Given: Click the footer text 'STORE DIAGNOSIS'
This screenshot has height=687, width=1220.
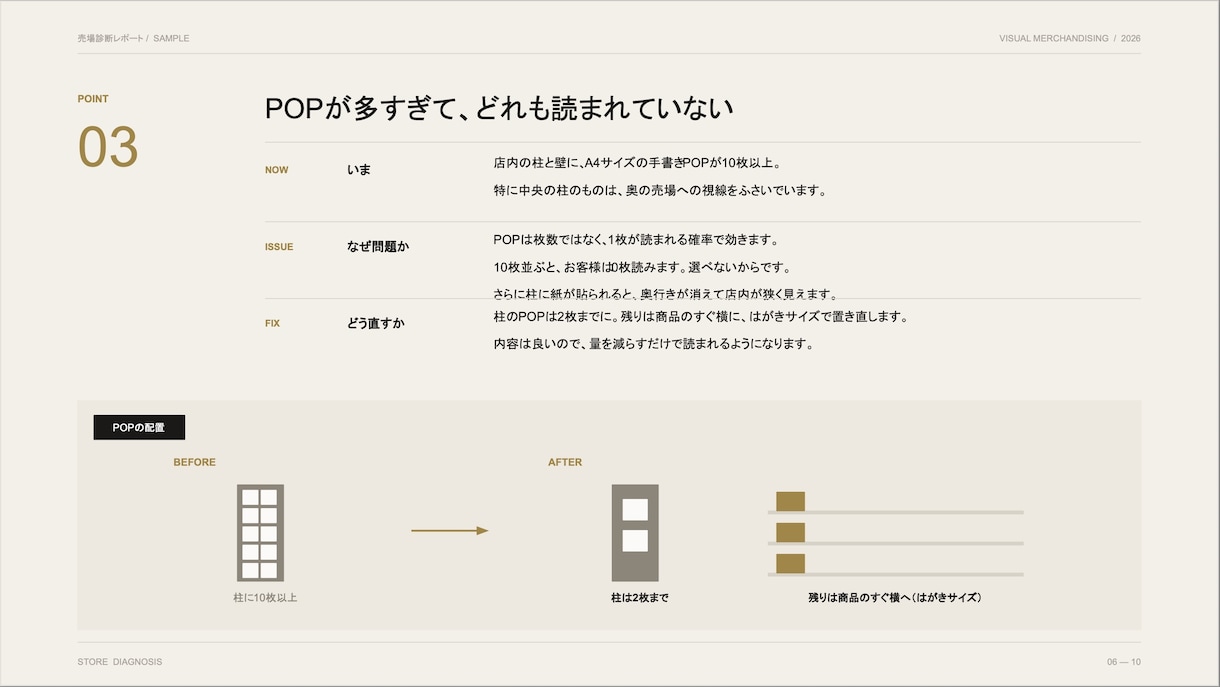Looking at the screenshot, I should [120, 662].
